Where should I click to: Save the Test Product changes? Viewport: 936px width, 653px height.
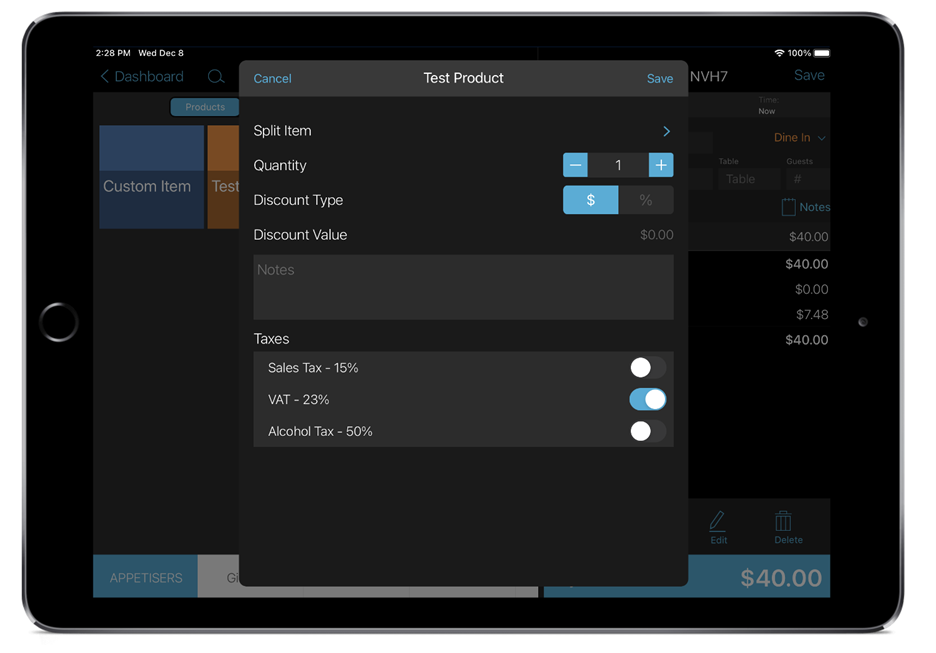click(659, 79)
